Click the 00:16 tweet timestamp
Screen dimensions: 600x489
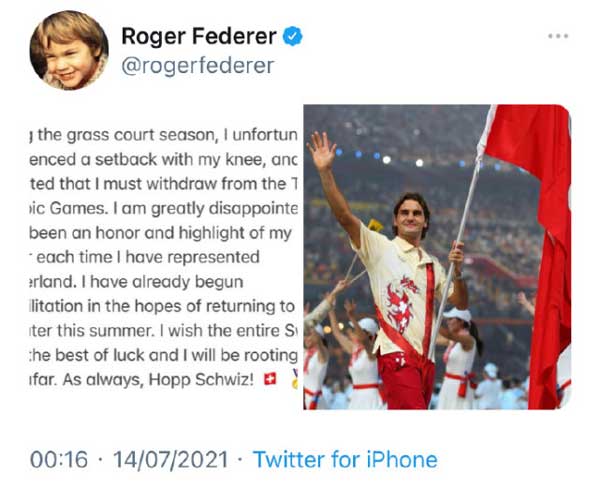point(58,460)
